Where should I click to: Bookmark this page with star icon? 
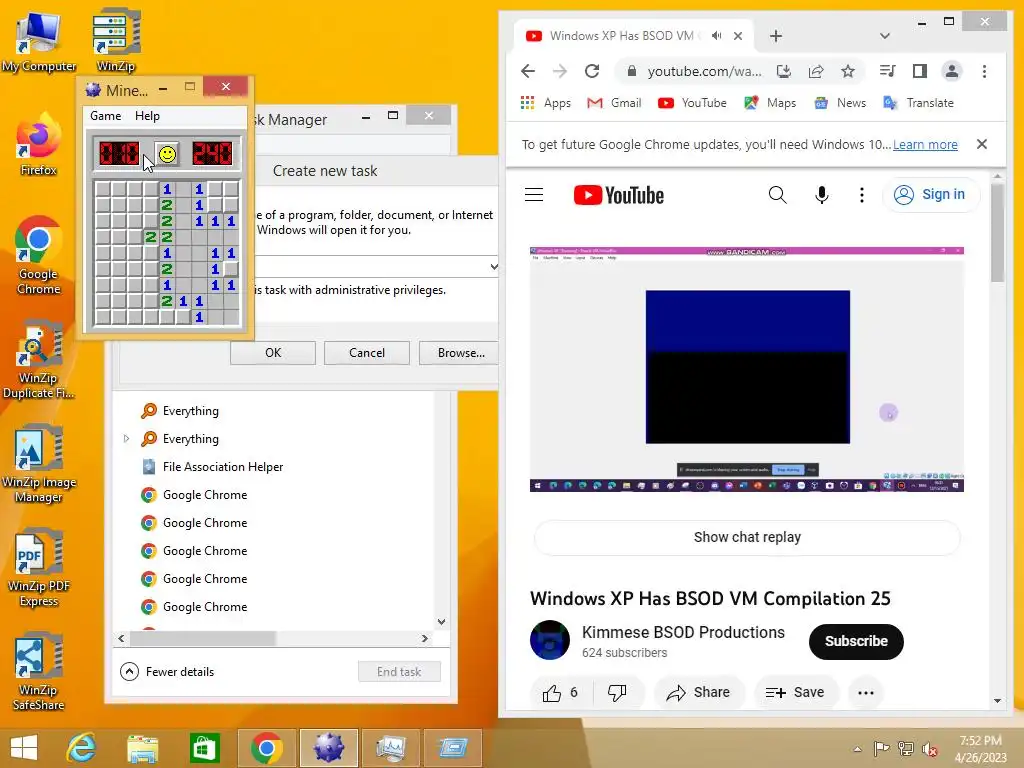tap(848, 71)
